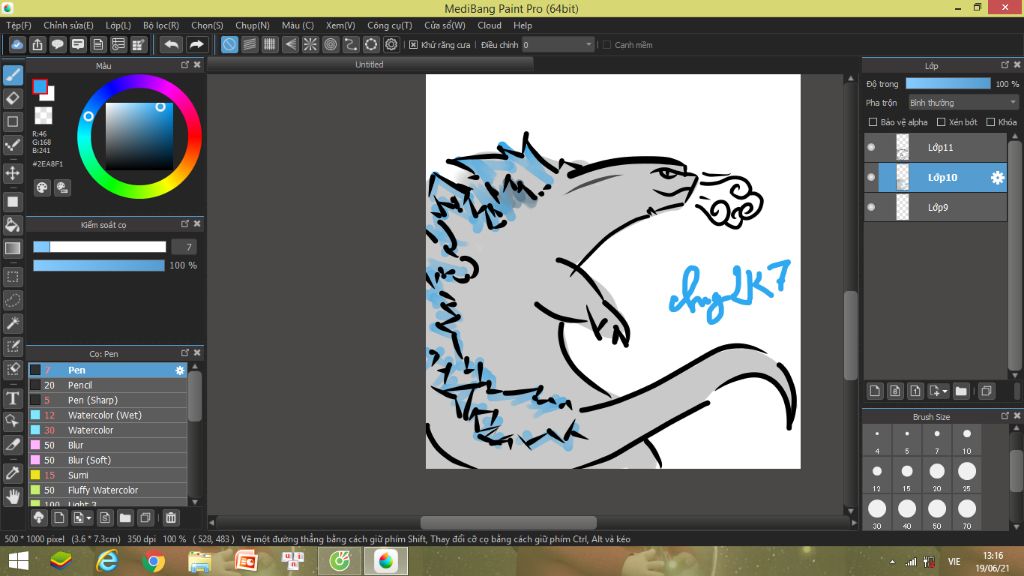The image size is (1024, 576).
Task: Select the rectangular Selection tool
Action: 13,277
